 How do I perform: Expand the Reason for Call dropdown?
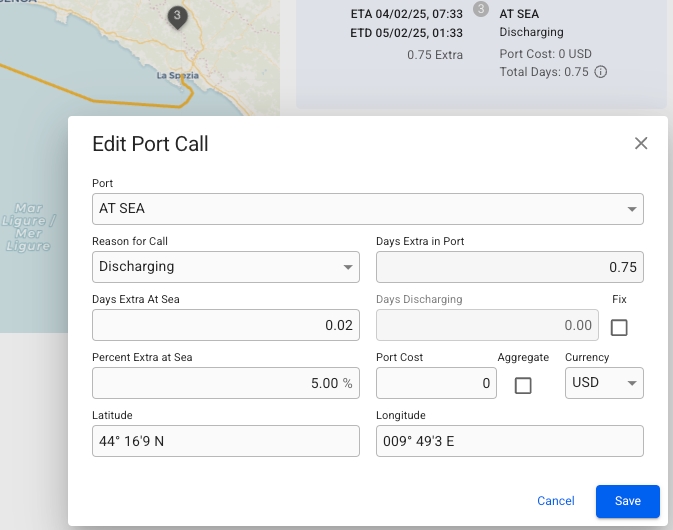(x=225, y=267)
